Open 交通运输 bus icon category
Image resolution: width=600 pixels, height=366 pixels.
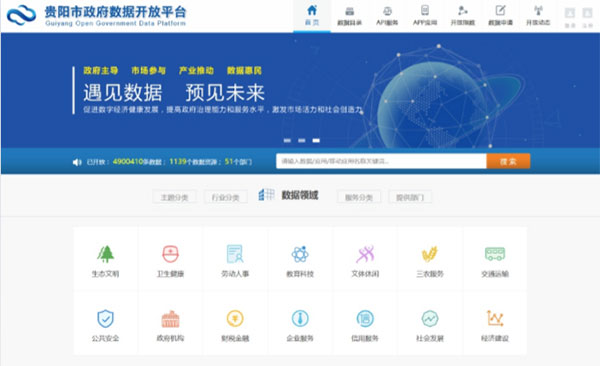coord(495,254)
